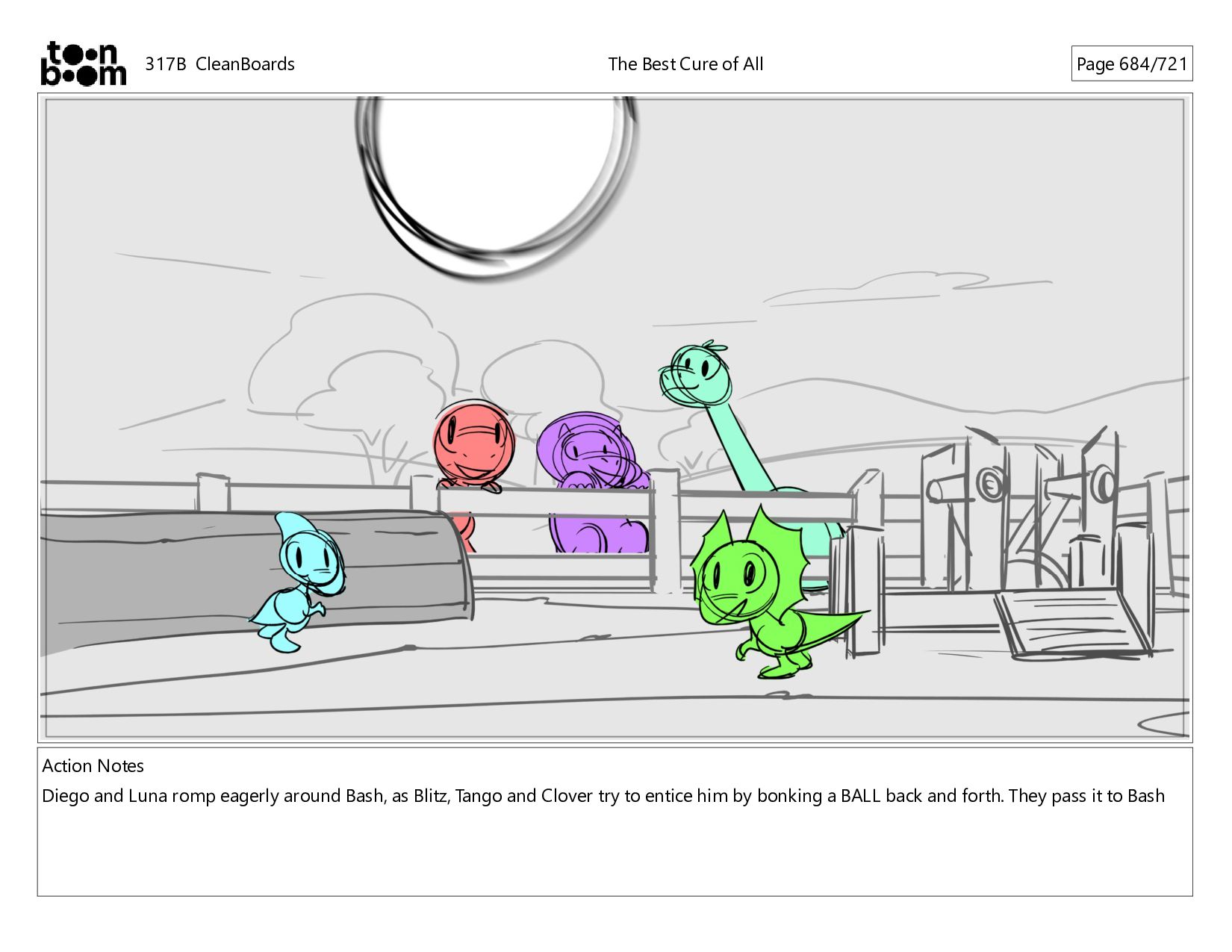The width and height of the screenshot is (1232, 952).
Task: Click the Toon Boom logo
Action: 83,63
